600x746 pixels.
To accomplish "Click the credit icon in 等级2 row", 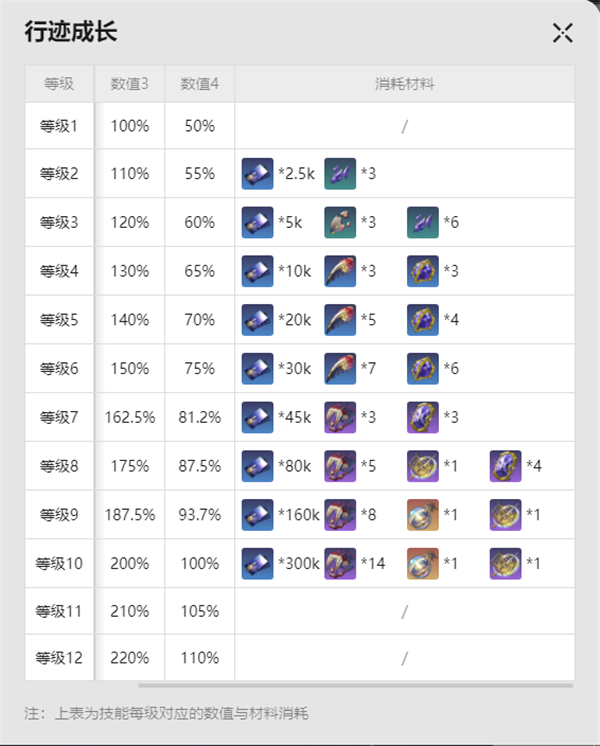I will pyautogui.click(x=258, y=174).
